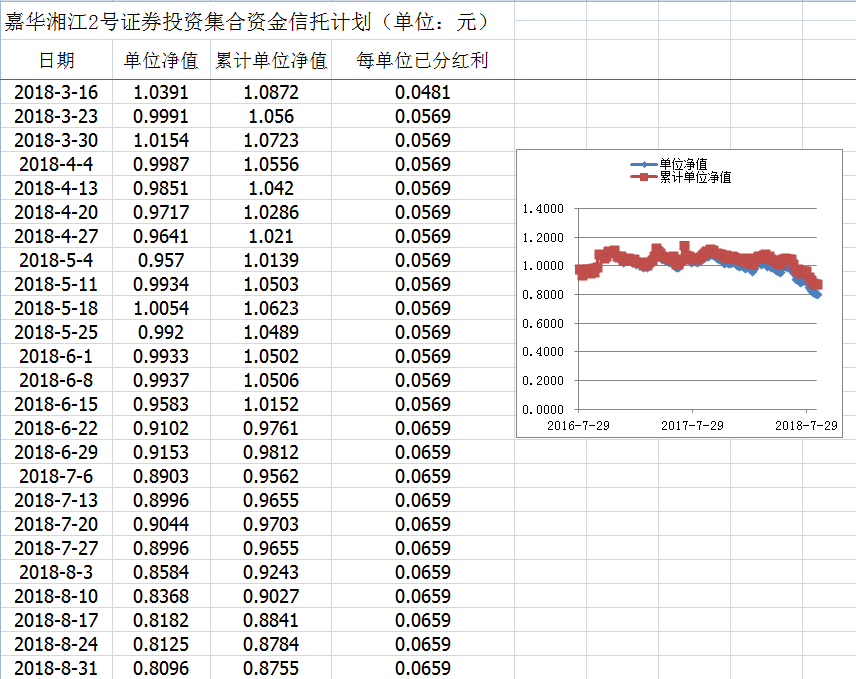Select dividend cell 0.0481

click(423, 92)
